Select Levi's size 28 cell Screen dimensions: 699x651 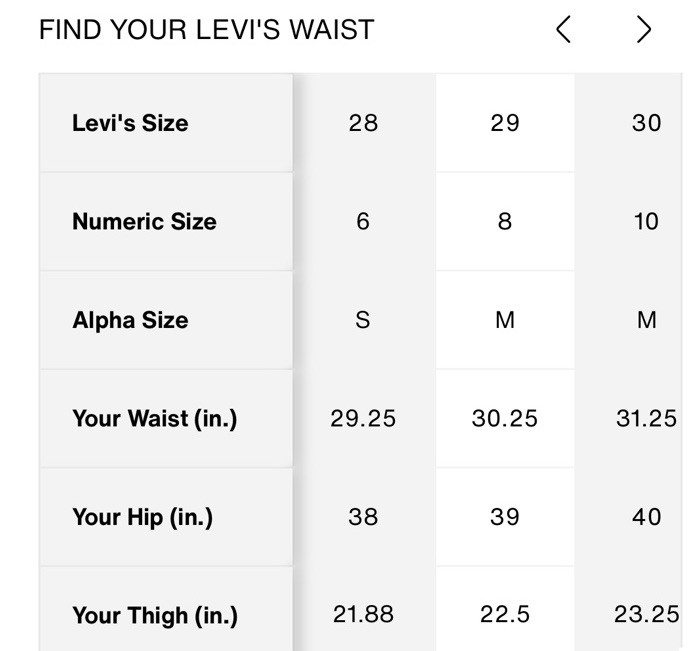(364, 123)
